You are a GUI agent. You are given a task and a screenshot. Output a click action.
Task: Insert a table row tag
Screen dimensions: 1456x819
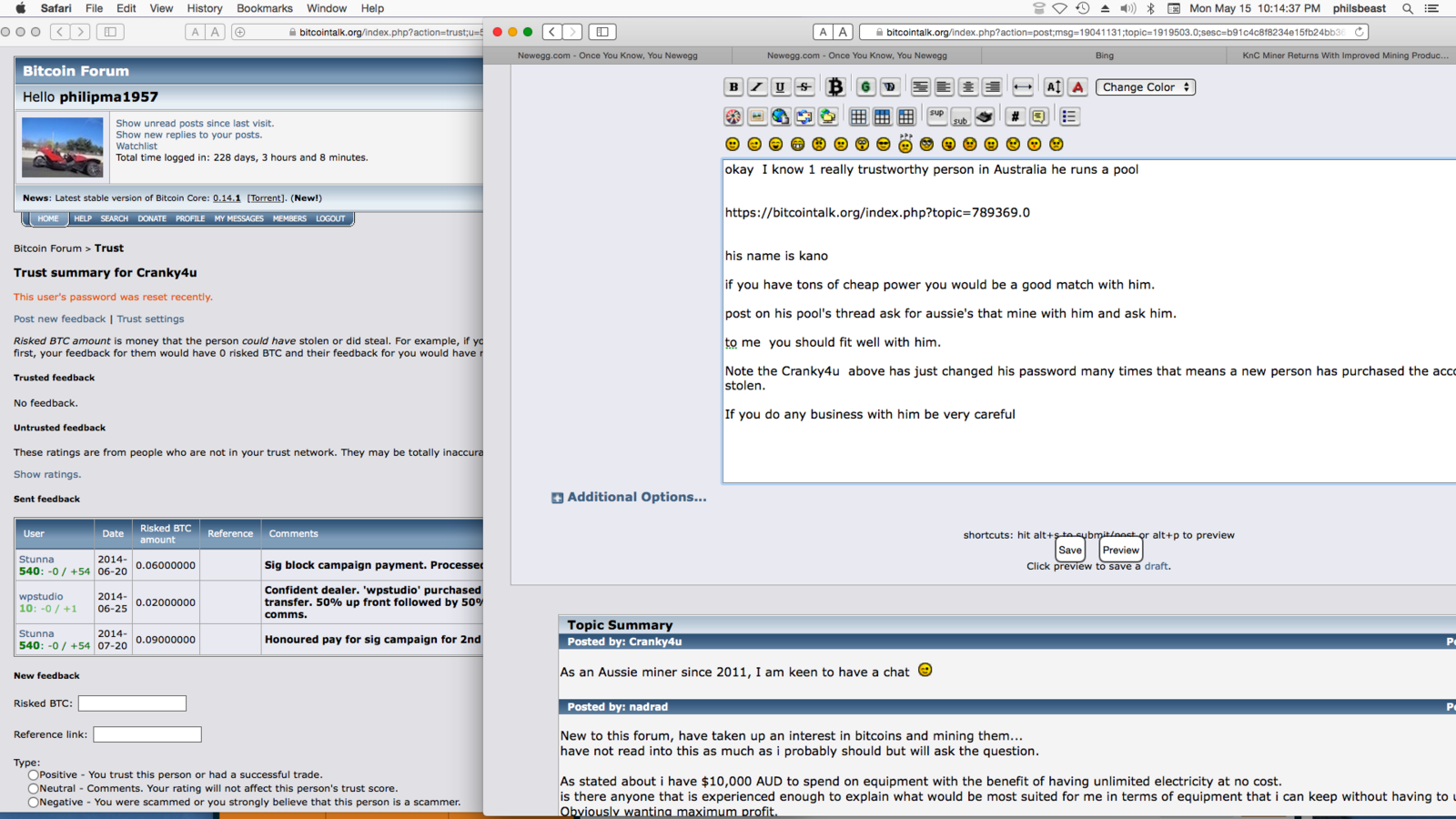click(882, 116)
